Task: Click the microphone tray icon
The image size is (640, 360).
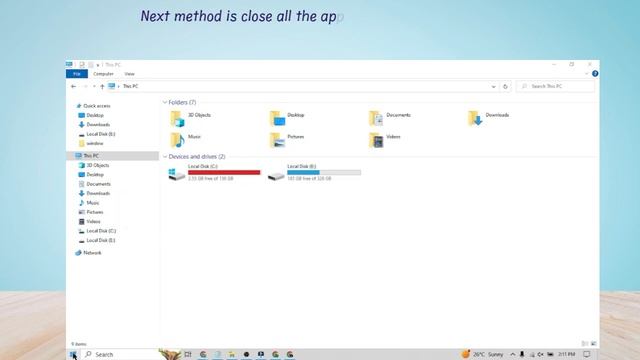Action: (x=522, y=354)
